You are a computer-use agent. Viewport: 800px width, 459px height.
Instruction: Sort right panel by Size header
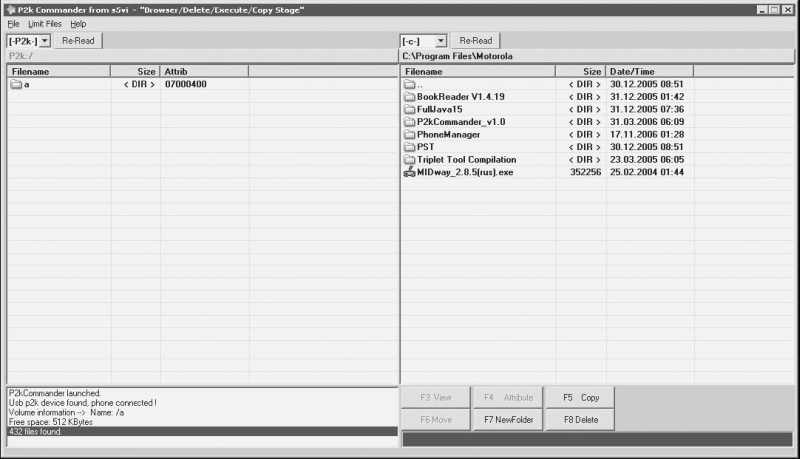581,71
